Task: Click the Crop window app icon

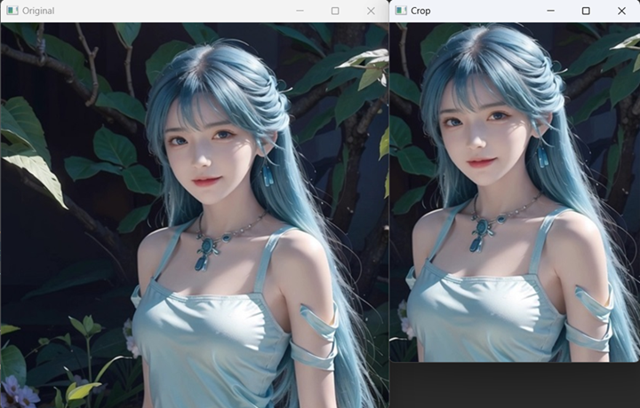Action: [x=401, y=11]
